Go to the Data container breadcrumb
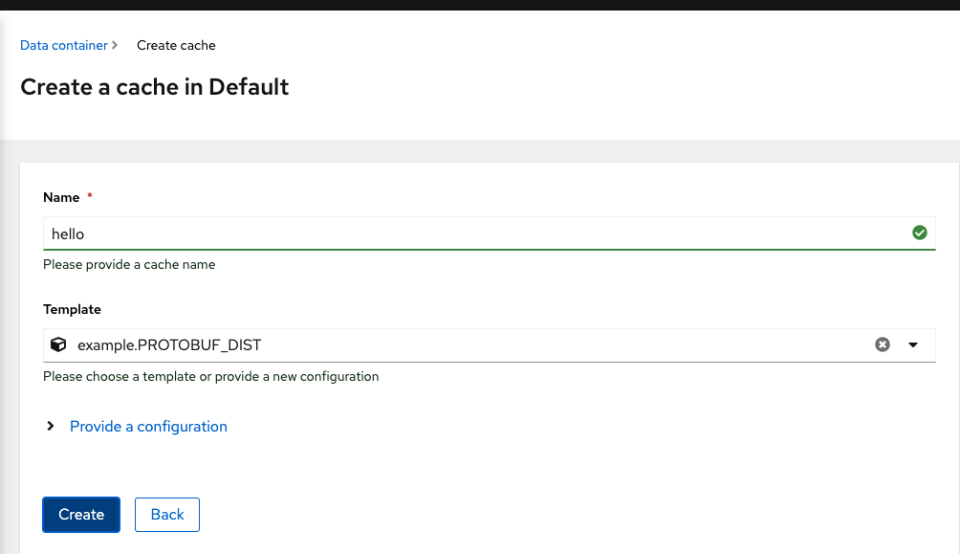The image size is (960, 554). click(x=64, y=45)
